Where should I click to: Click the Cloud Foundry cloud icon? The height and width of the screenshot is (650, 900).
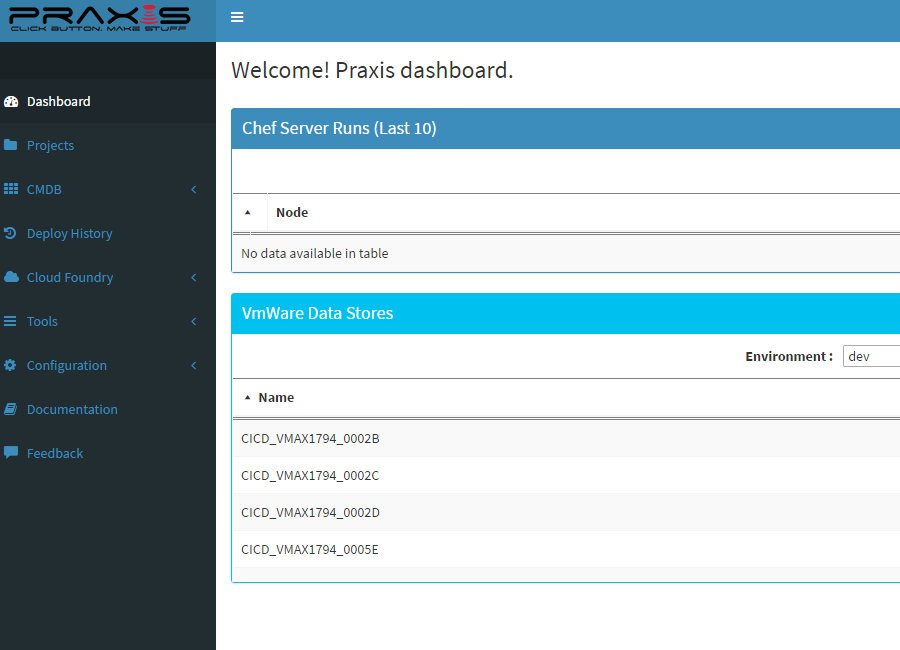(x=11, y=277)
